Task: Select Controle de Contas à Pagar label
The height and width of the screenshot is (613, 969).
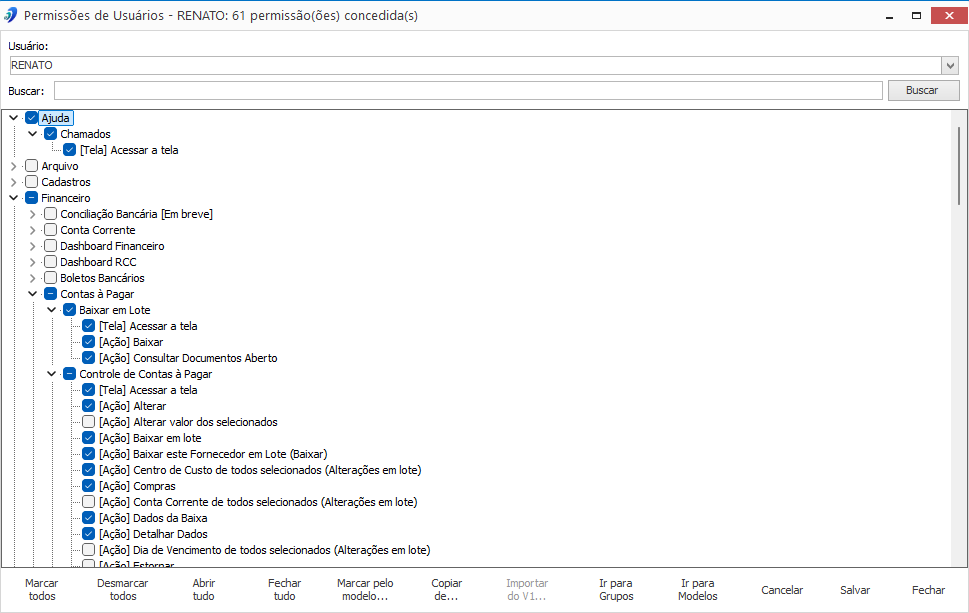Action: point(146,374)
